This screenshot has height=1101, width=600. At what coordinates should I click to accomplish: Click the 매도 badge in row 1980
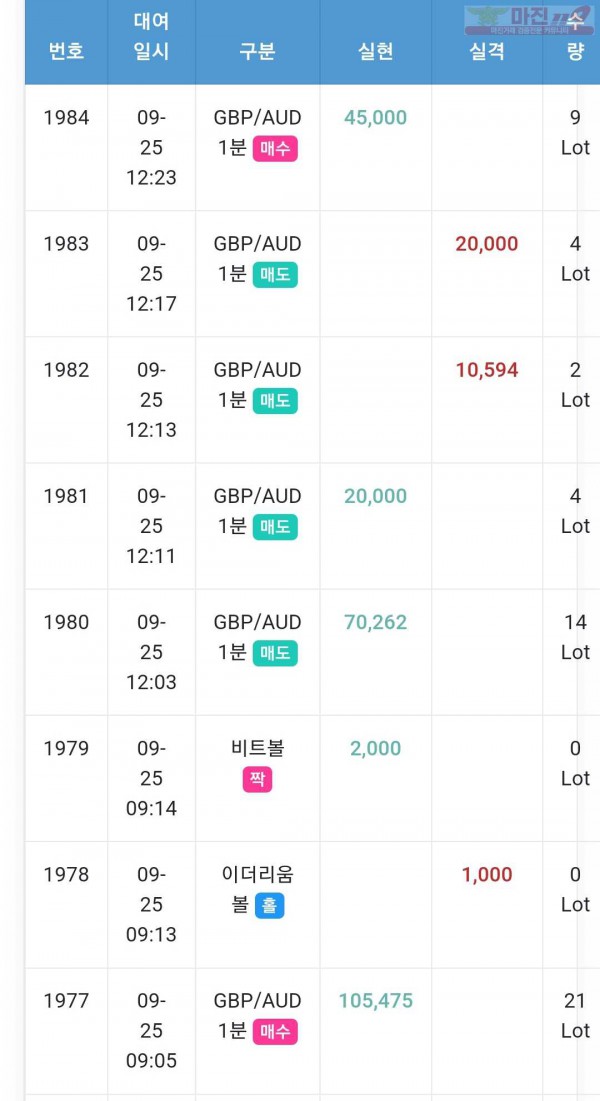[x=274, y=652]
